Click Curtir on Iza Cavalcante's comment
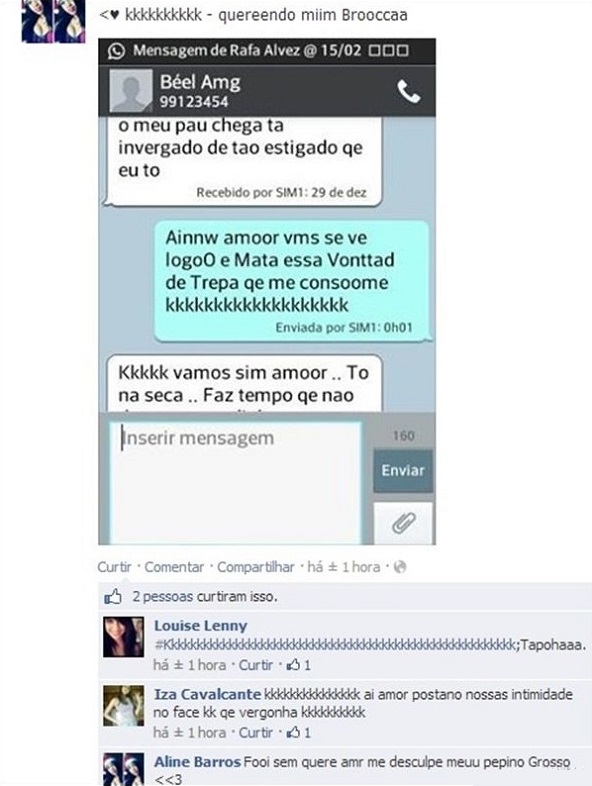This screenshot has height=786, width=592. pyautogui.click(x=256, y=732)
